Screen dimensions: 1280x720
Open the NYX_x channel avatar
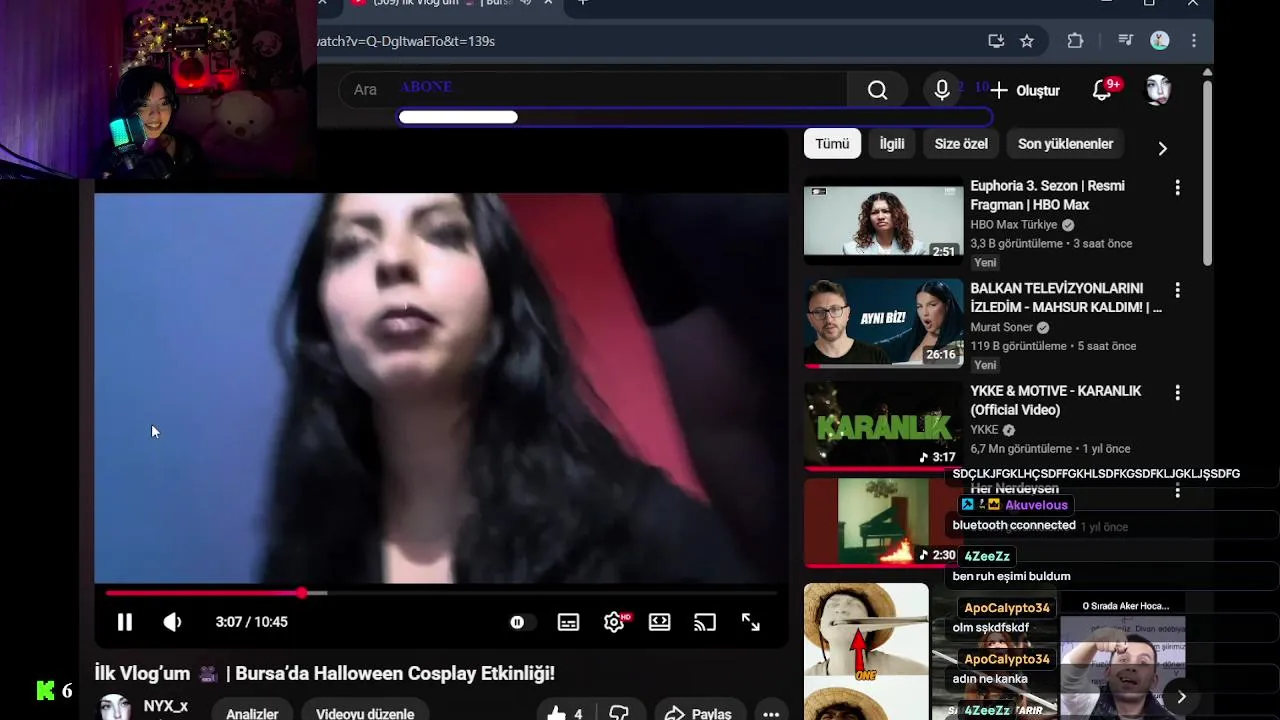click(115, 708)
